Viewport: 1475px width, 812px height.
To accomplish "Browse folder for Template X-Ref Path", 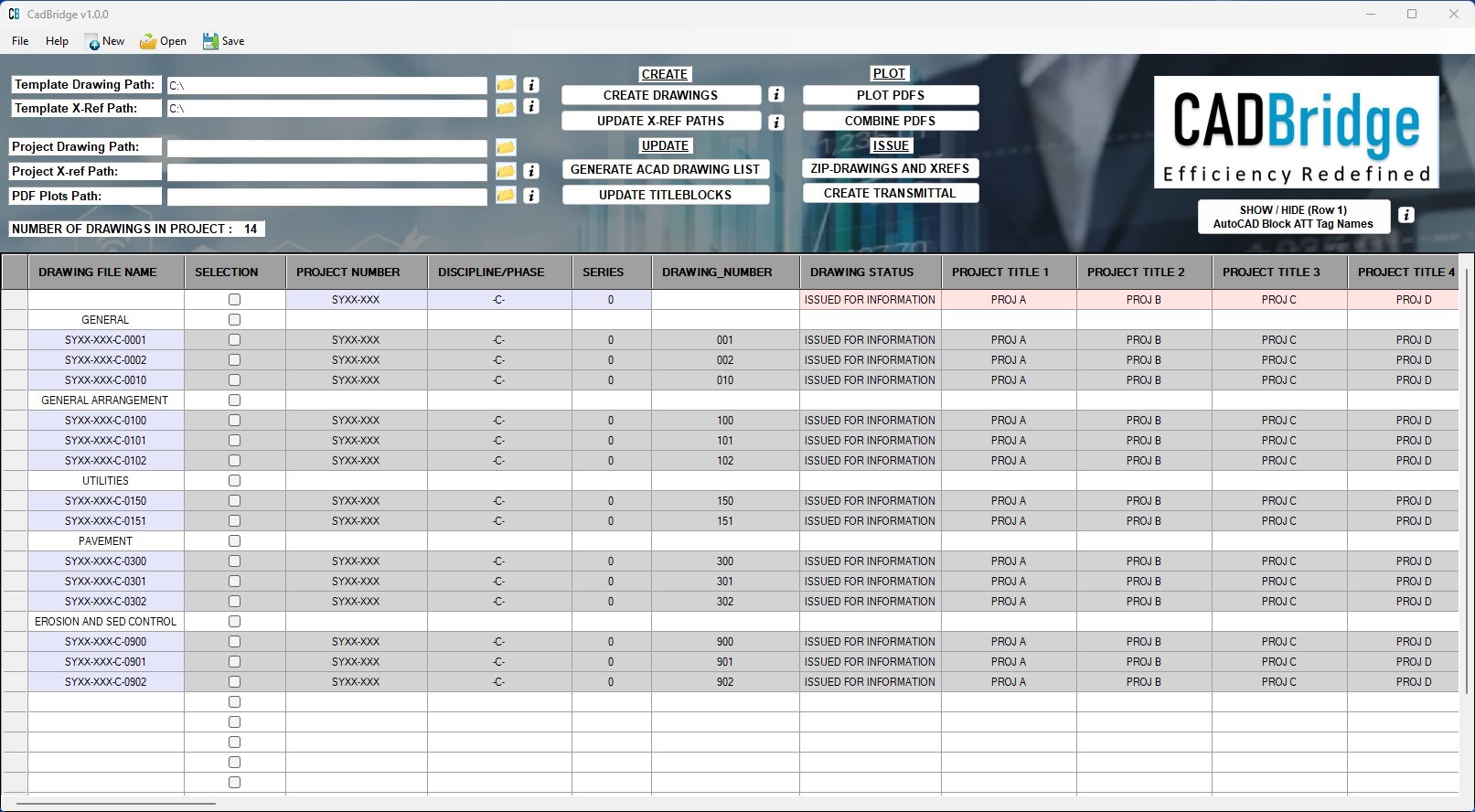I will click(506, 108).
